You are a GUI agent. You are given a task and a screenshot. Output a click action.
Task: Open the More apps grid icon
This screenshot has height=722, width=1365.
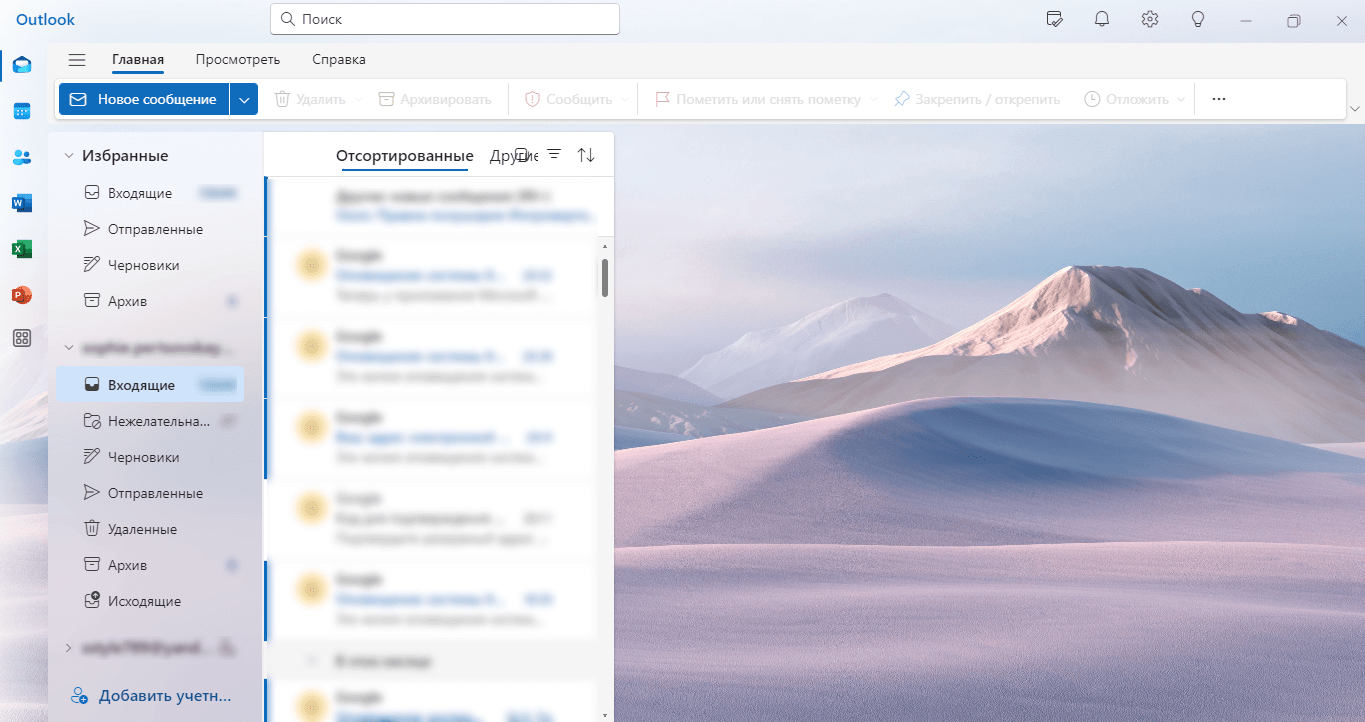point(22,338)
